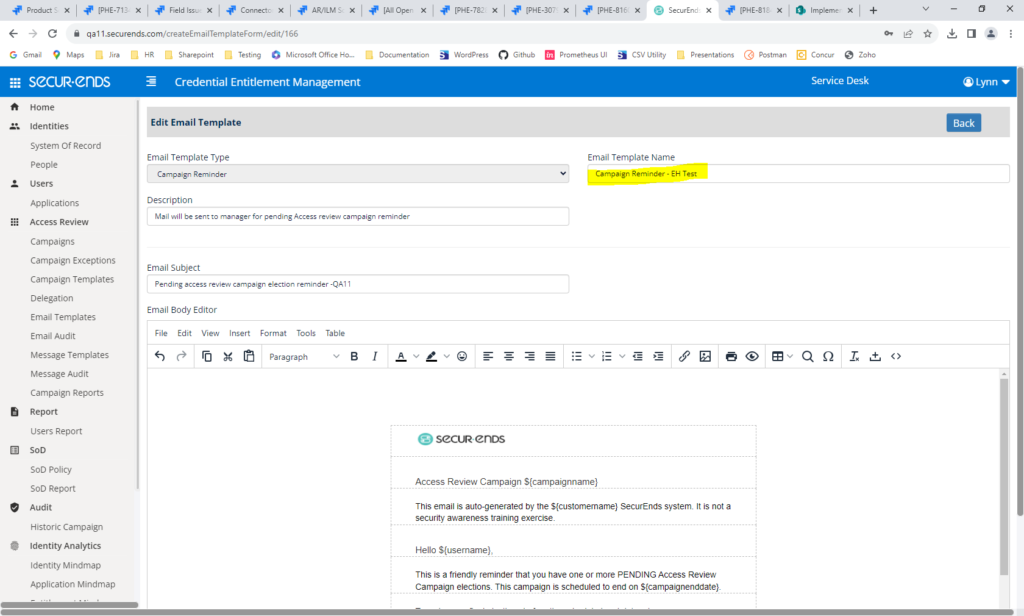Click the Back button
The width and height of the screenshot is (1024, 616).
[963, 123]
